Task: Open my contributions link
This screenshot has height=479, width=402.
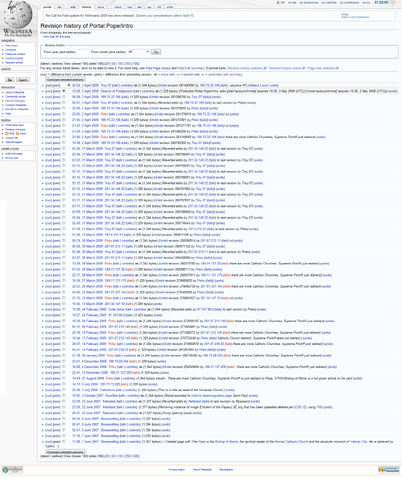Action: point(349,3)
